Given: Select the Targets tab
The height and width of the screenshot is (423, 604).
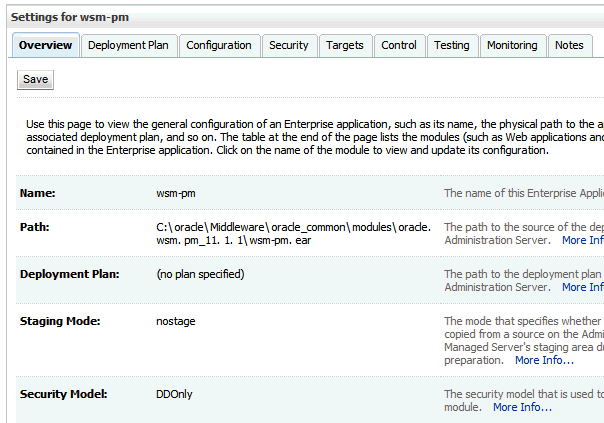Looking at the screenshot, I should (x=345, y=45).
